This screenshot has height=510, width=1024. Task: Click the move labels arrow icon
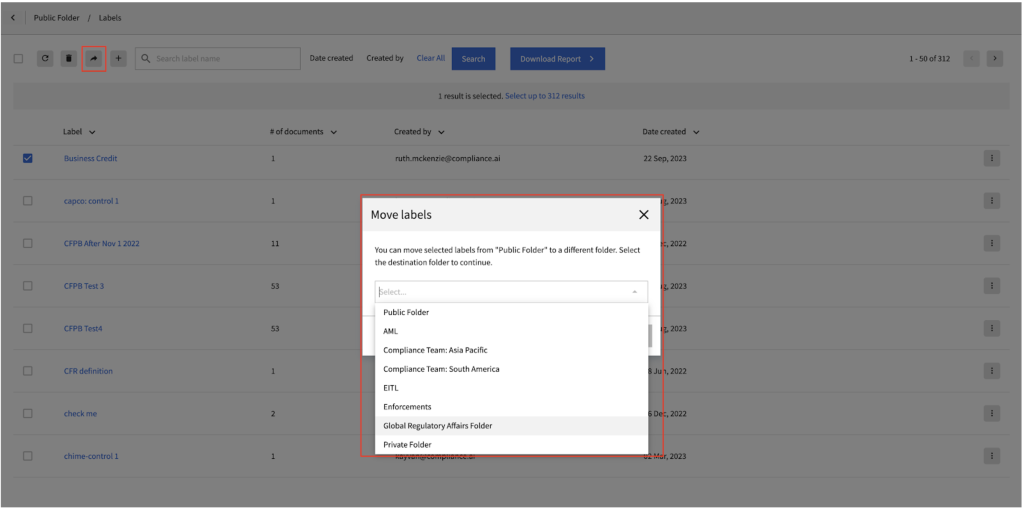(x=94, y=59)
